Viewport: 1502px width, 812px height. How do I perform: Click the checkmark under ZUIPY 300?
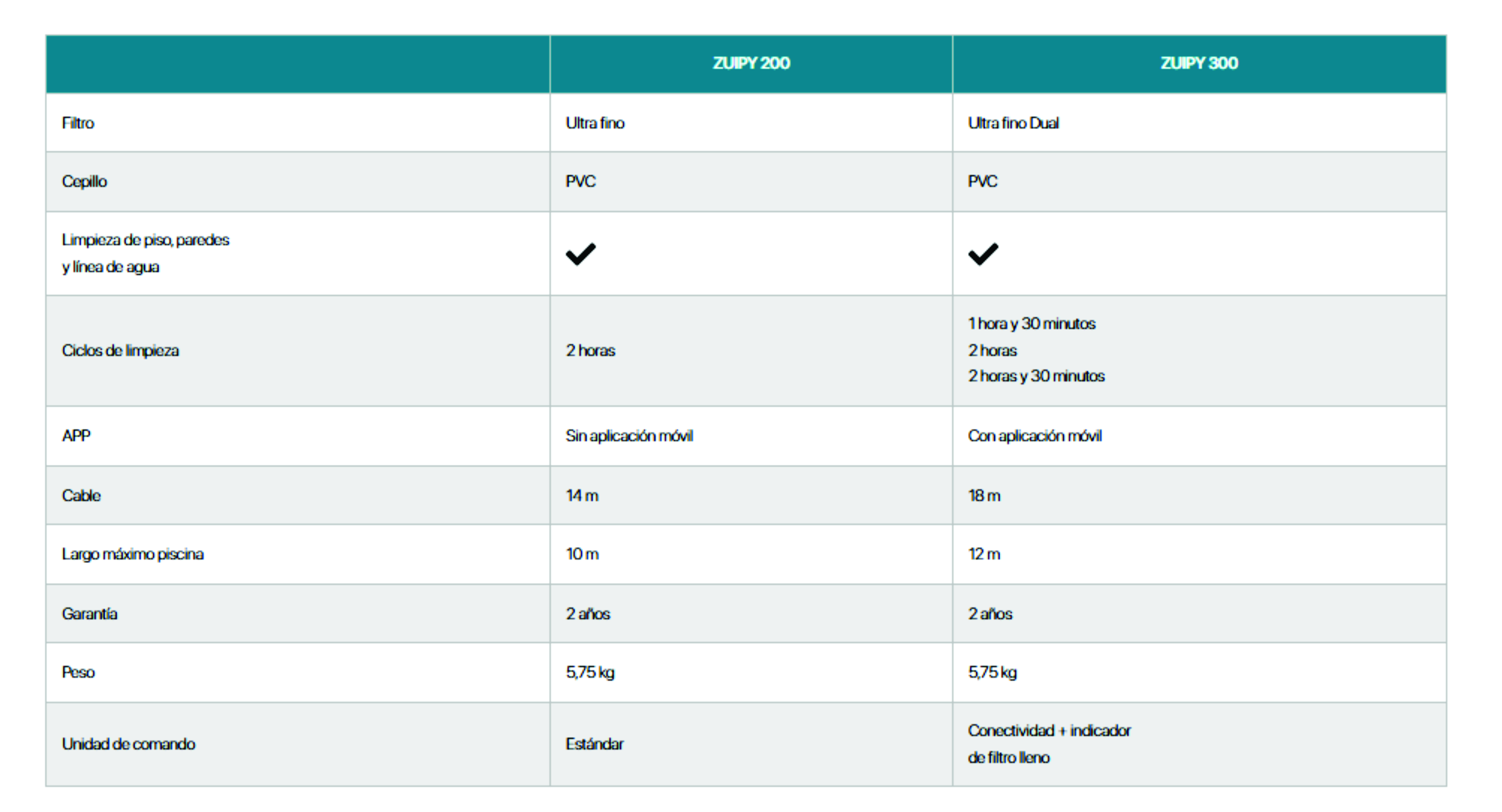(x=983, y=254)
